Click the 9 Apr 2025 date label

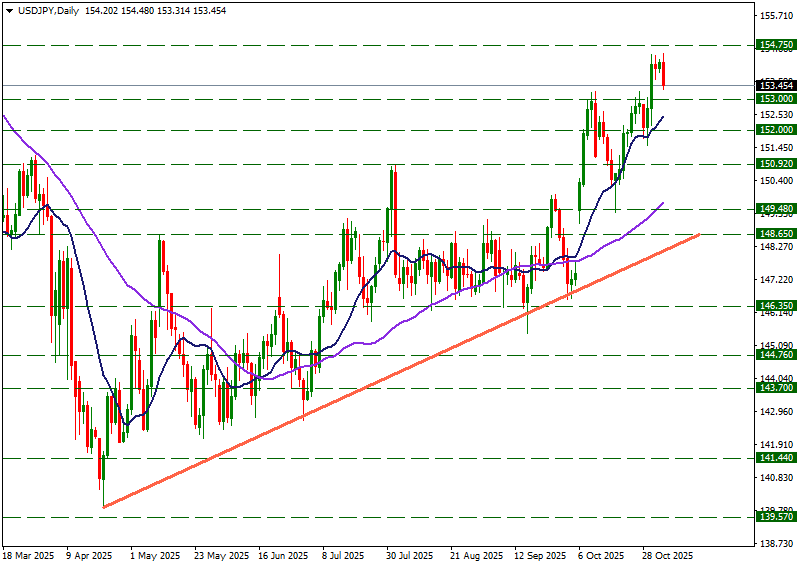89,555
